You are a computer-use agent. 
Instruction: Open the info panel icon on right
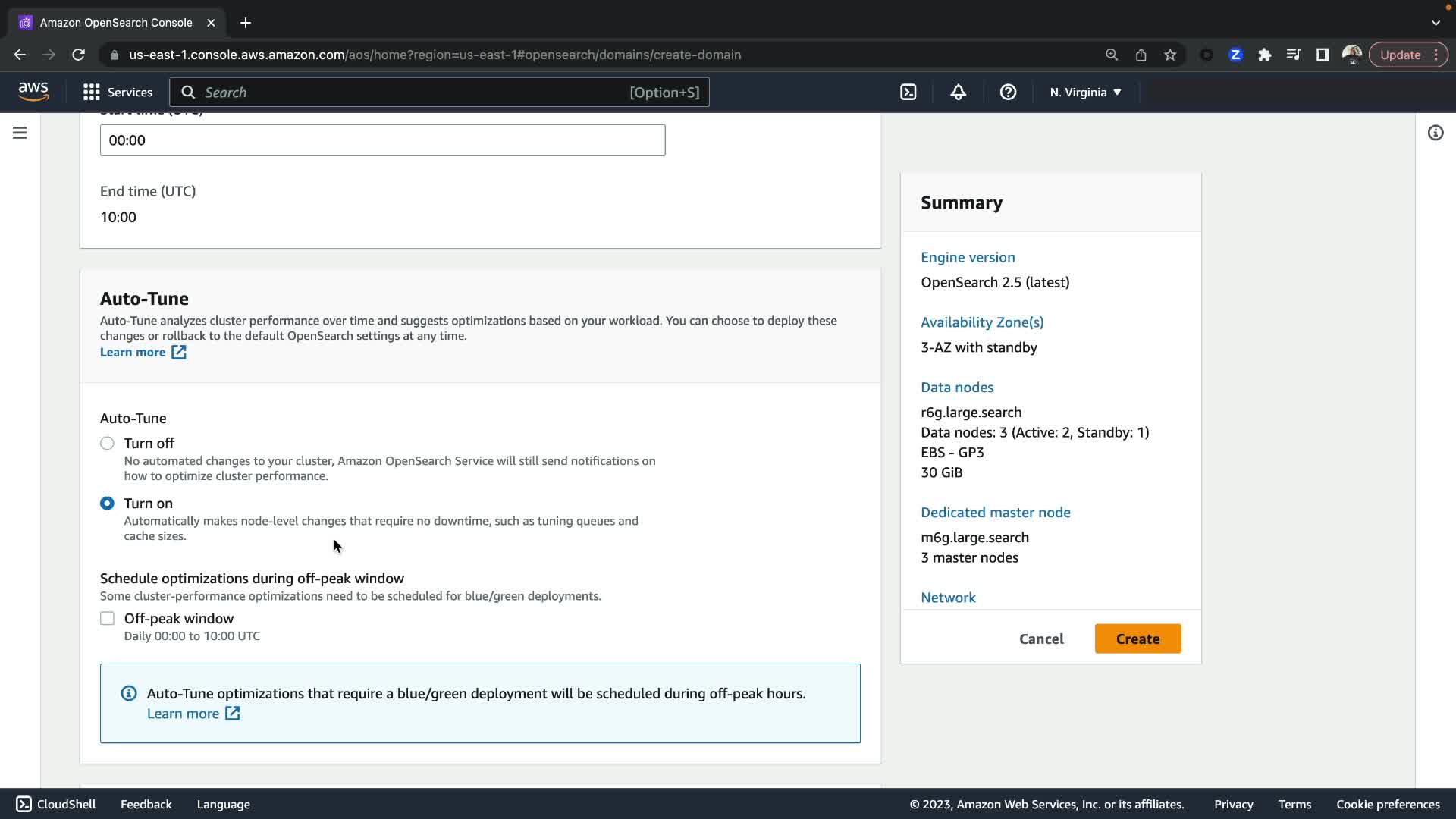[x=1435, y=133]
